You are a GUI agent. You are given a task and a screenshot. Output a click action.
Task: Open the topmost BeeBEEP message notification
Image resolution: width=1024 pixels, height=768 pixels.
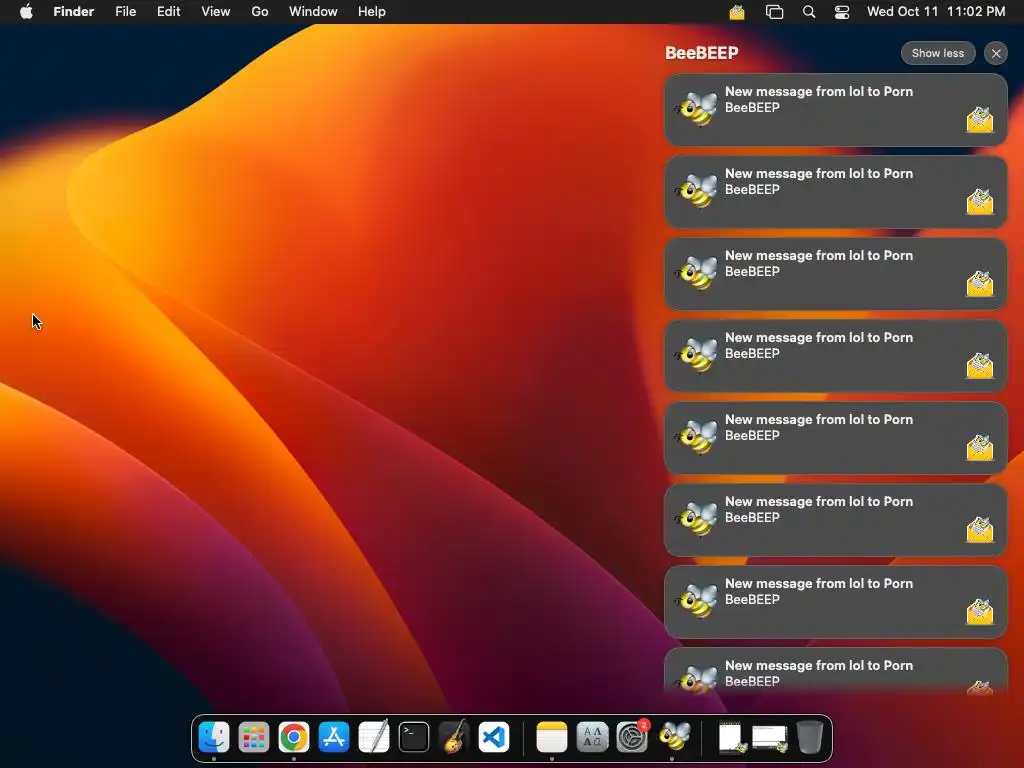835,109
